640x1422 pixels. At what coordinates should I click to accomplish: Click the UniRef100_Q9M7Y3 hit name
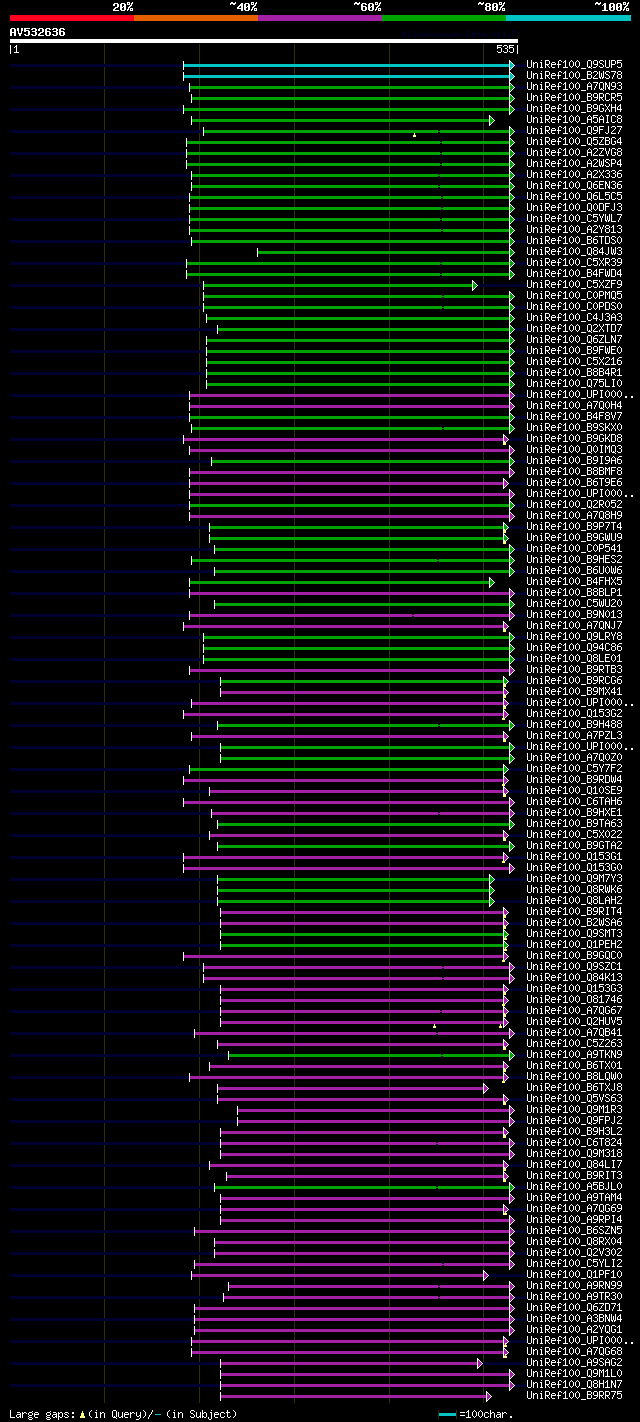click(x=574, y=878)
